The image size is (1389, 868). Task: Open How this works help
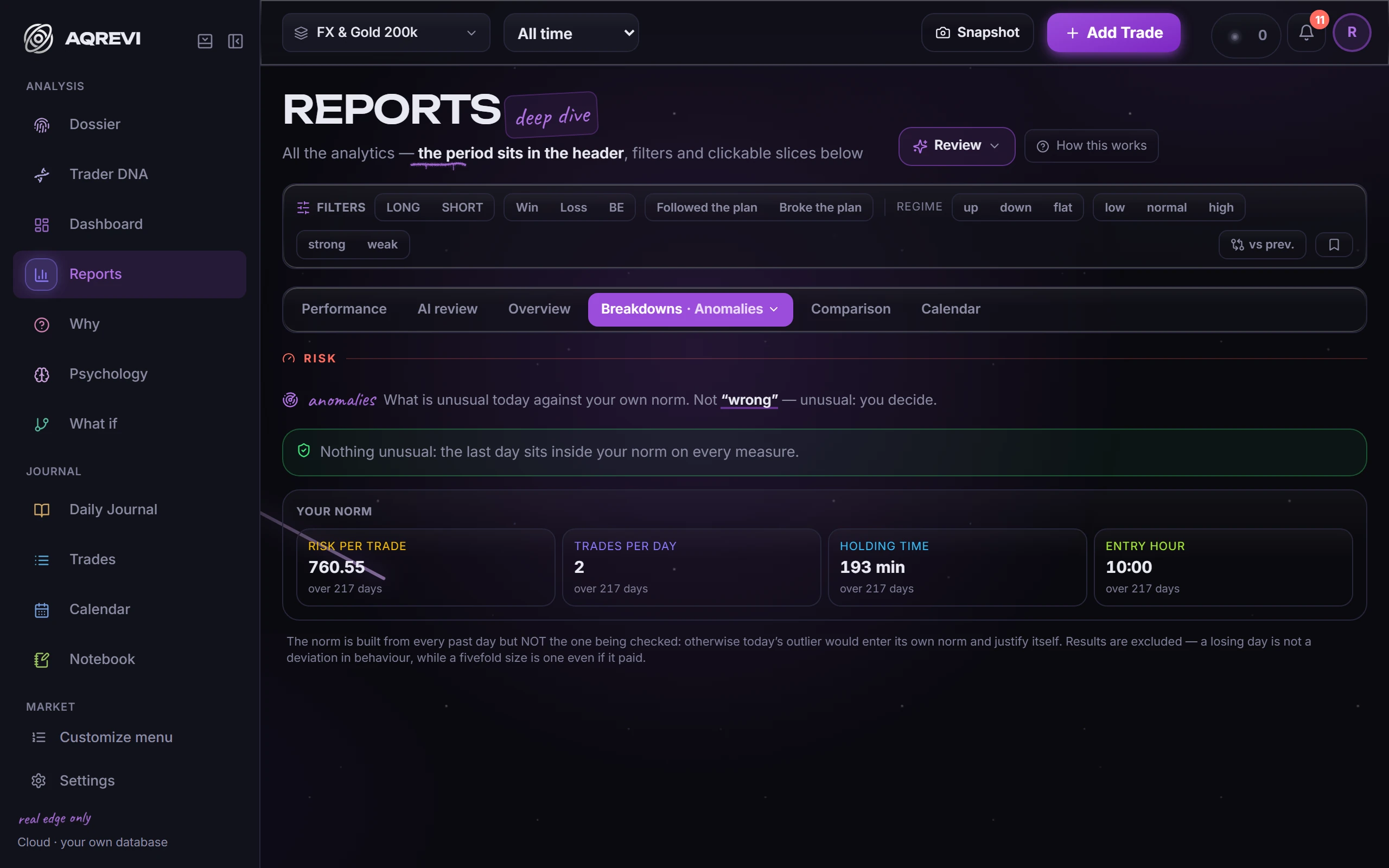tap(1091, 146)
